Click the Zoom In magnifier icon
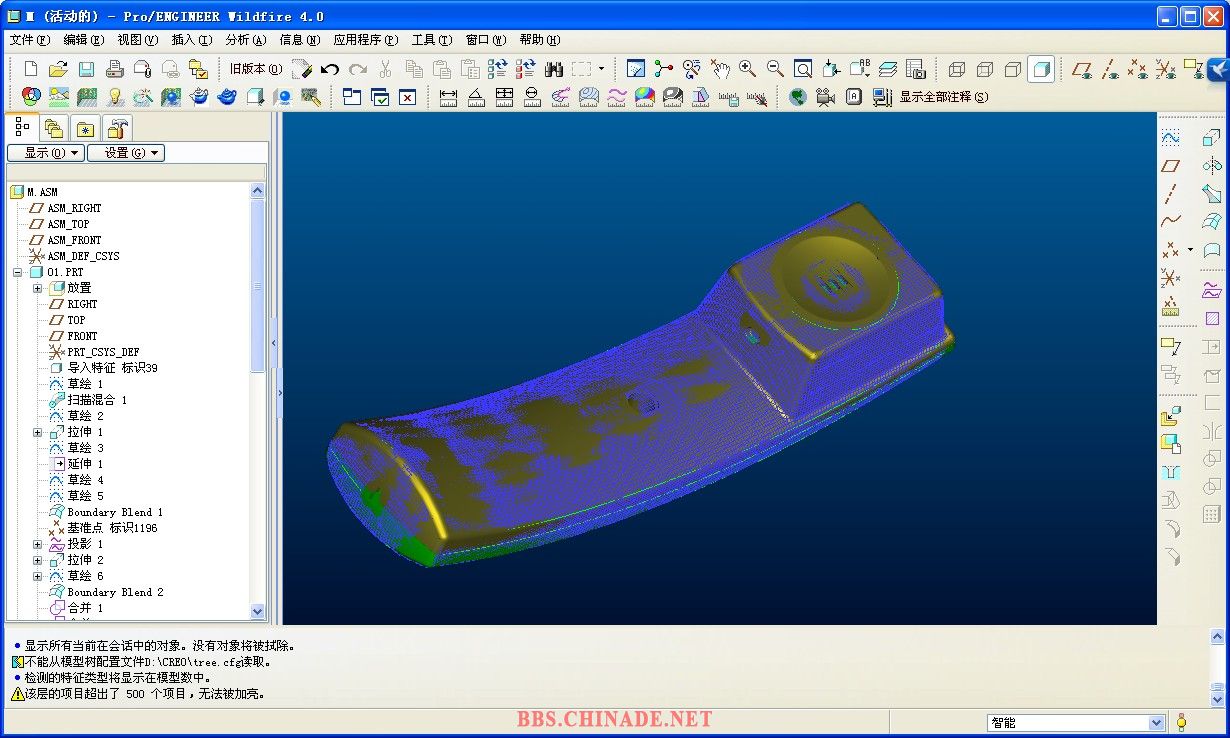 (x=747, y=69)
